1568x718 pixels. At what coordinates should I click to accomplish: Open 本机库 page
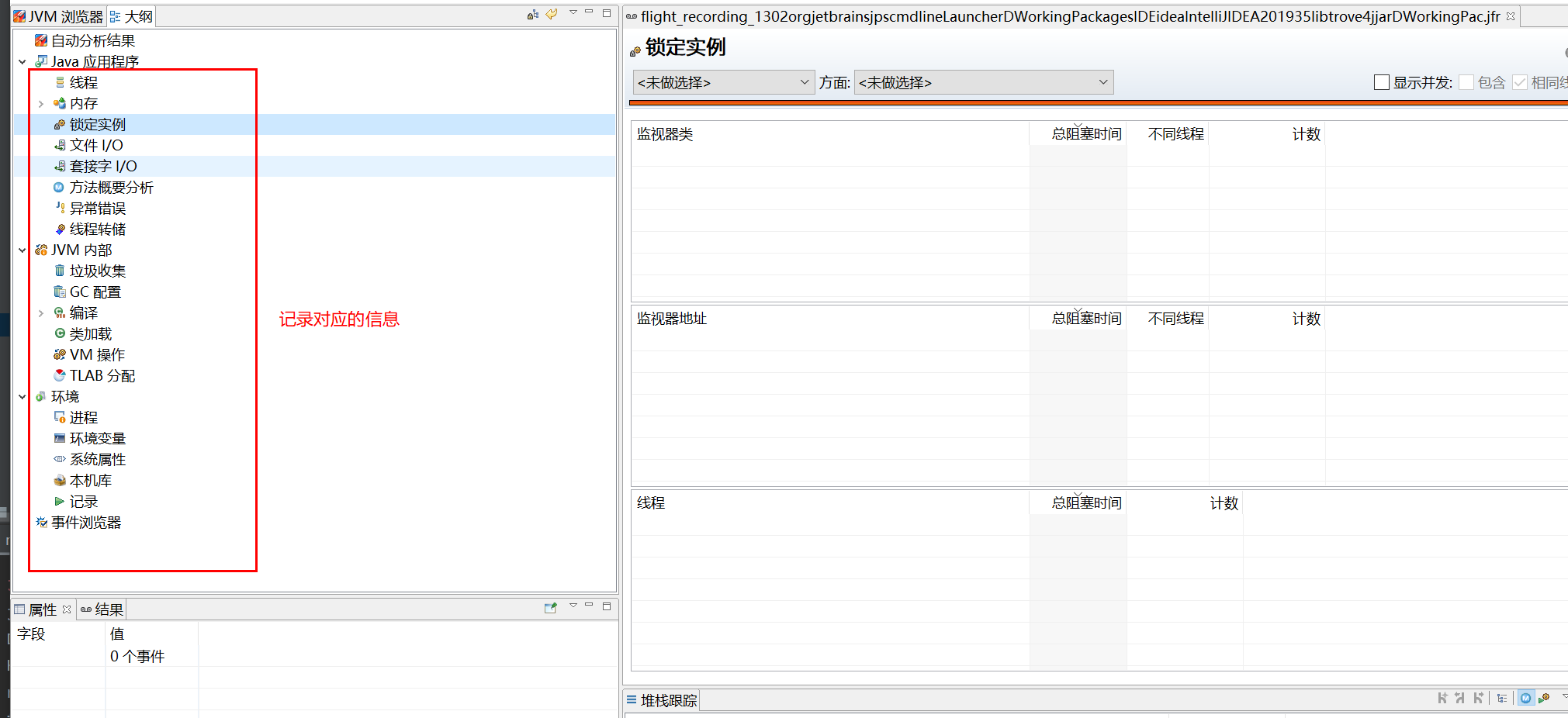(x=91, y=480)
